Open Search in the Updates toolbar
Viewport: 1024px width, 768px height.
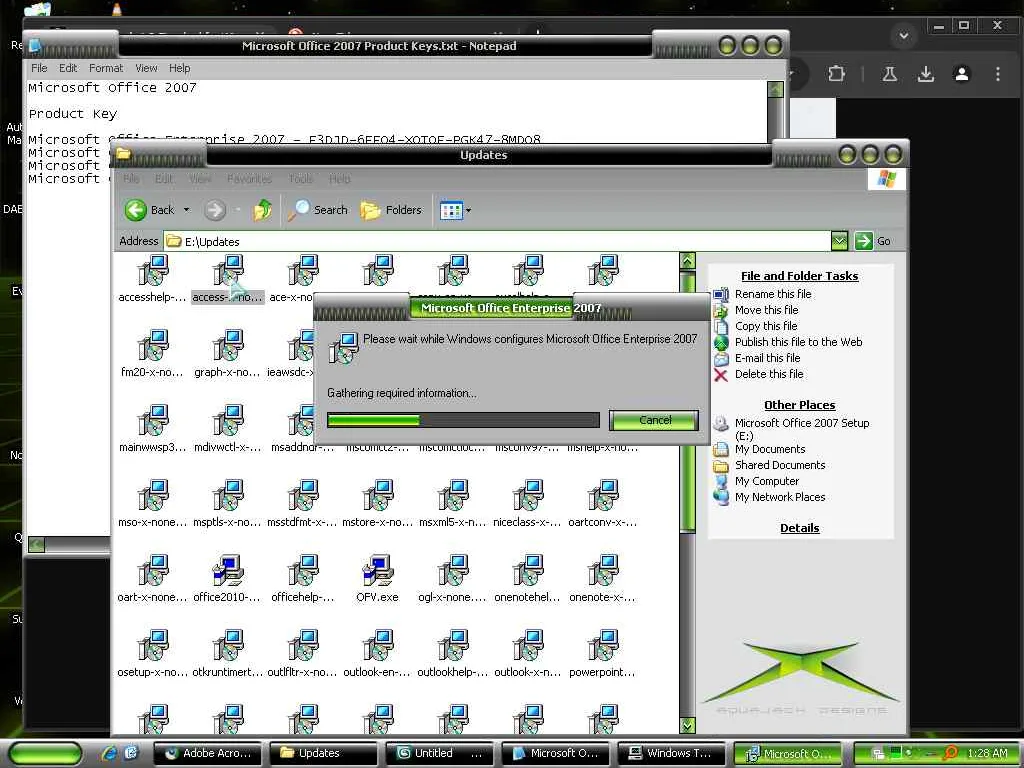pos(318,210)
